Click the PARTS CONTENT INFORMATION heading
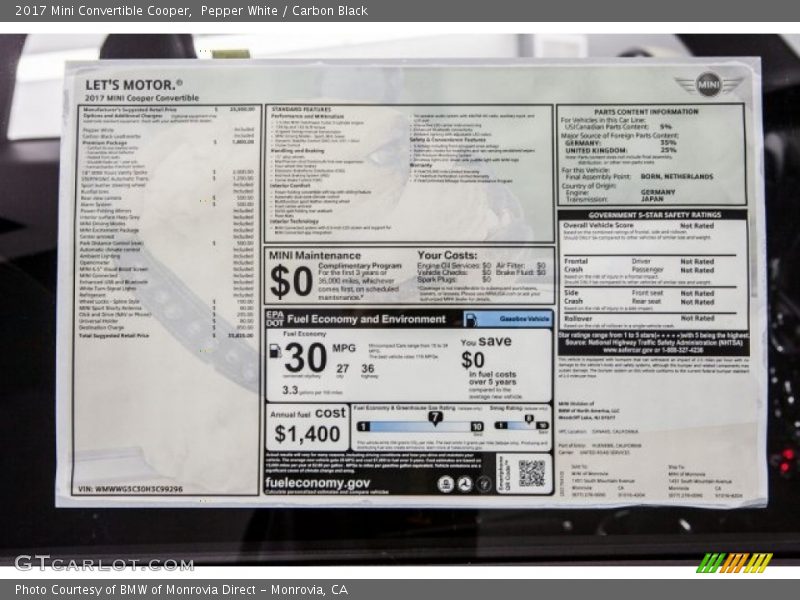This screenshot has height=600, width=800. [x=646, y=112]
